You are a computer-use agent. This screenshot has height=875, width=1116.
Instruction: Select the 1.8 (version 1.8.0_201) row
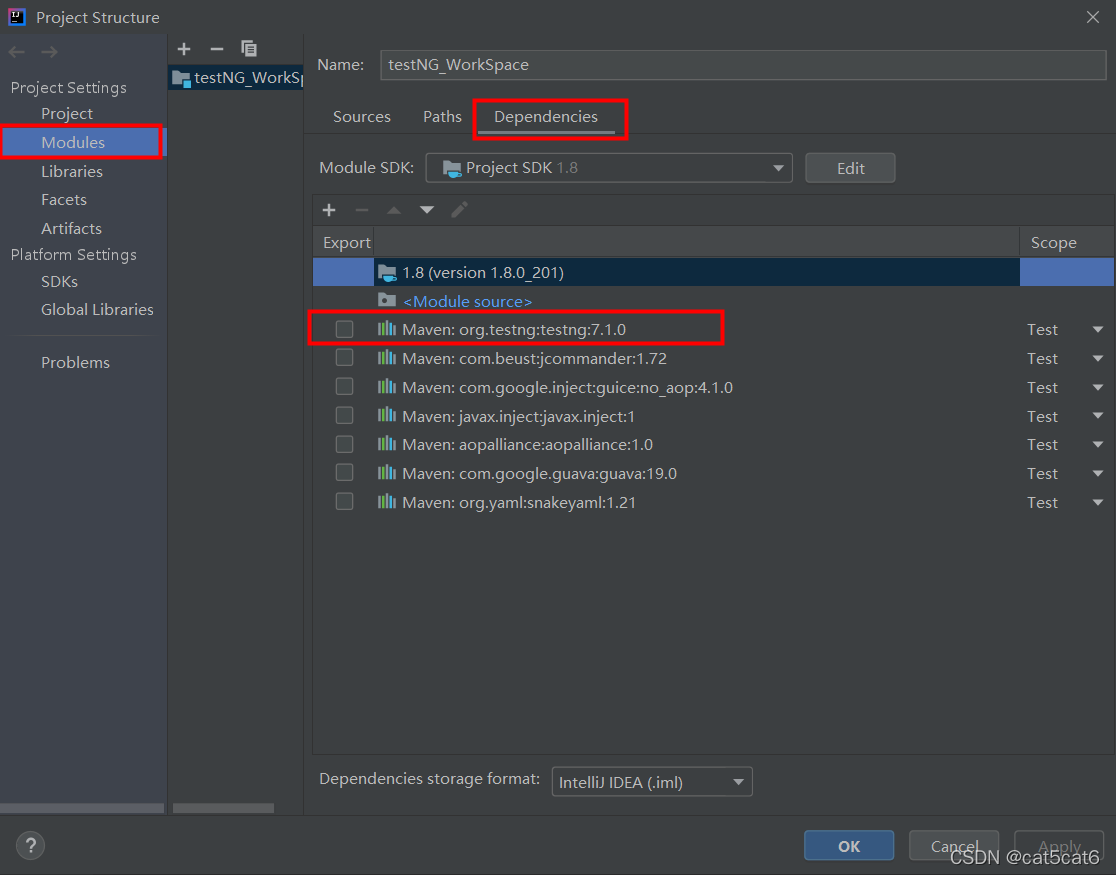point(713,272)
